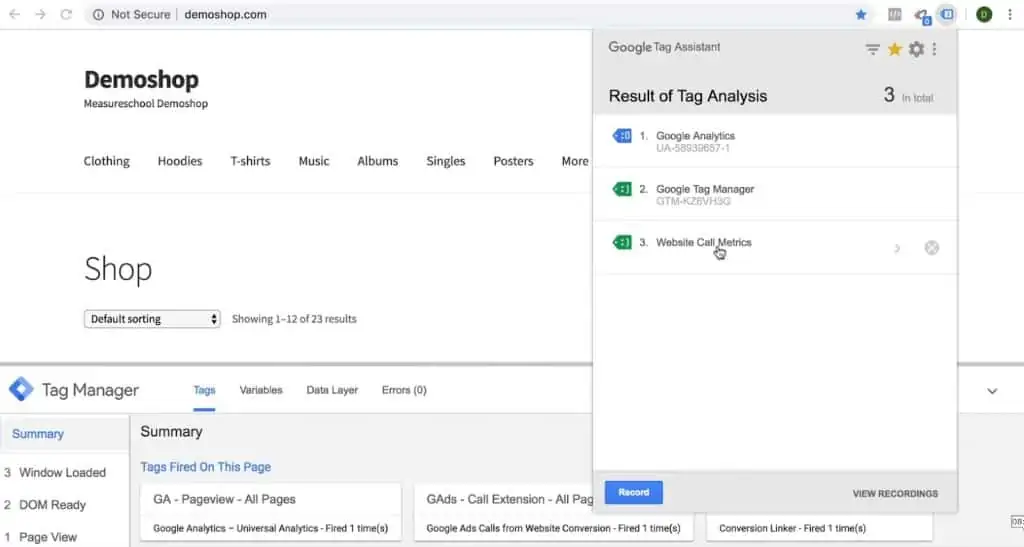Image resolution: width=1024 pixels, height=547 pixels.
Task: Reload the page with refresh icon
Action: point(66,14)
